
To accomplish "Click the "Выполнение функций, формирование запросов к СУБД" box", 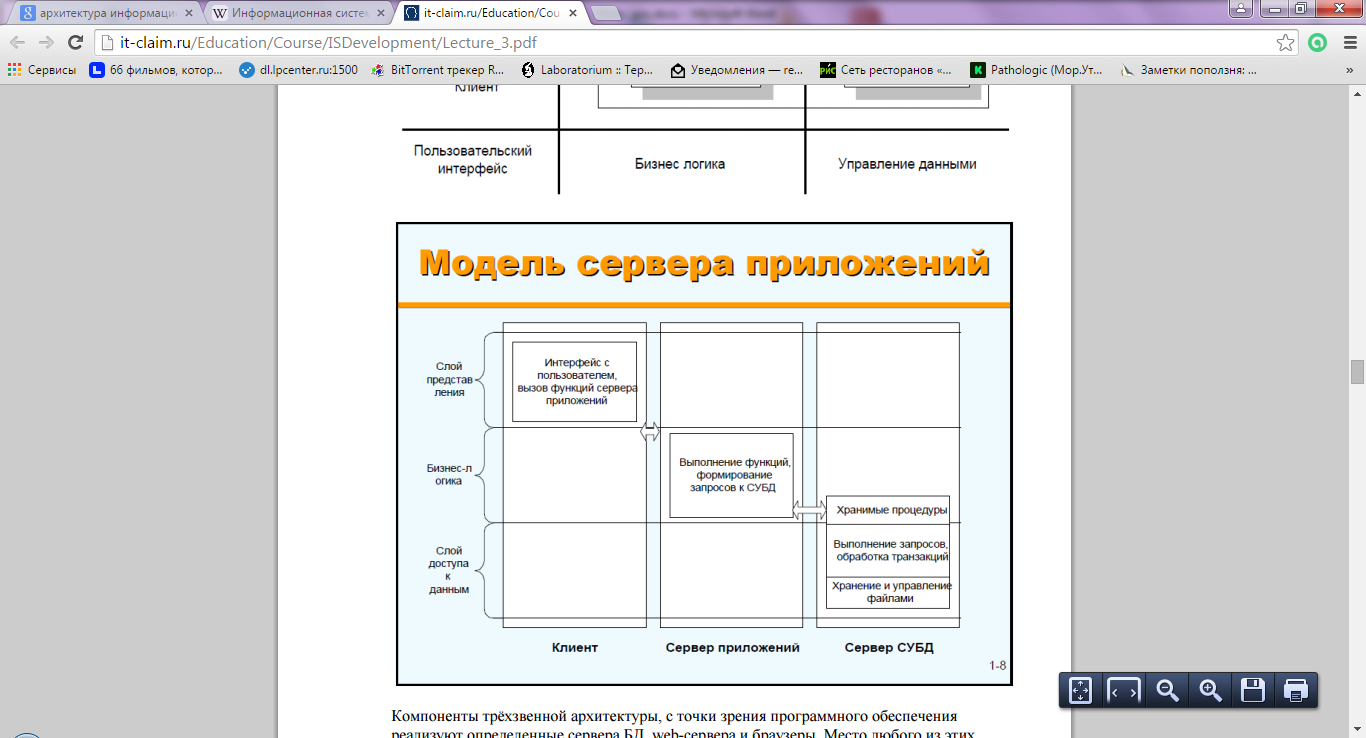I will tap(731, 475).
